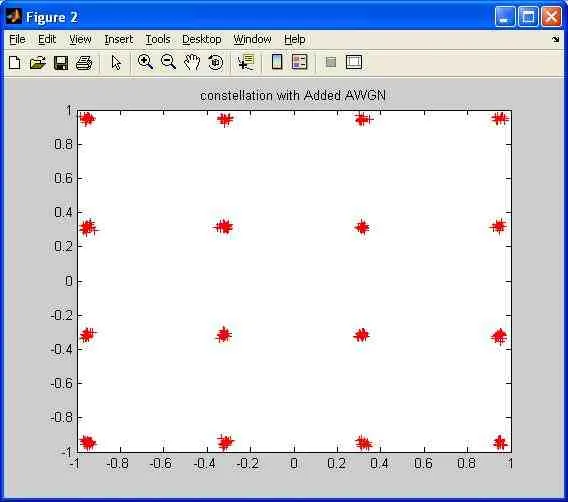Select the Pan hand tool
This screenshot has height=502, width=568.
coord(192,62)
